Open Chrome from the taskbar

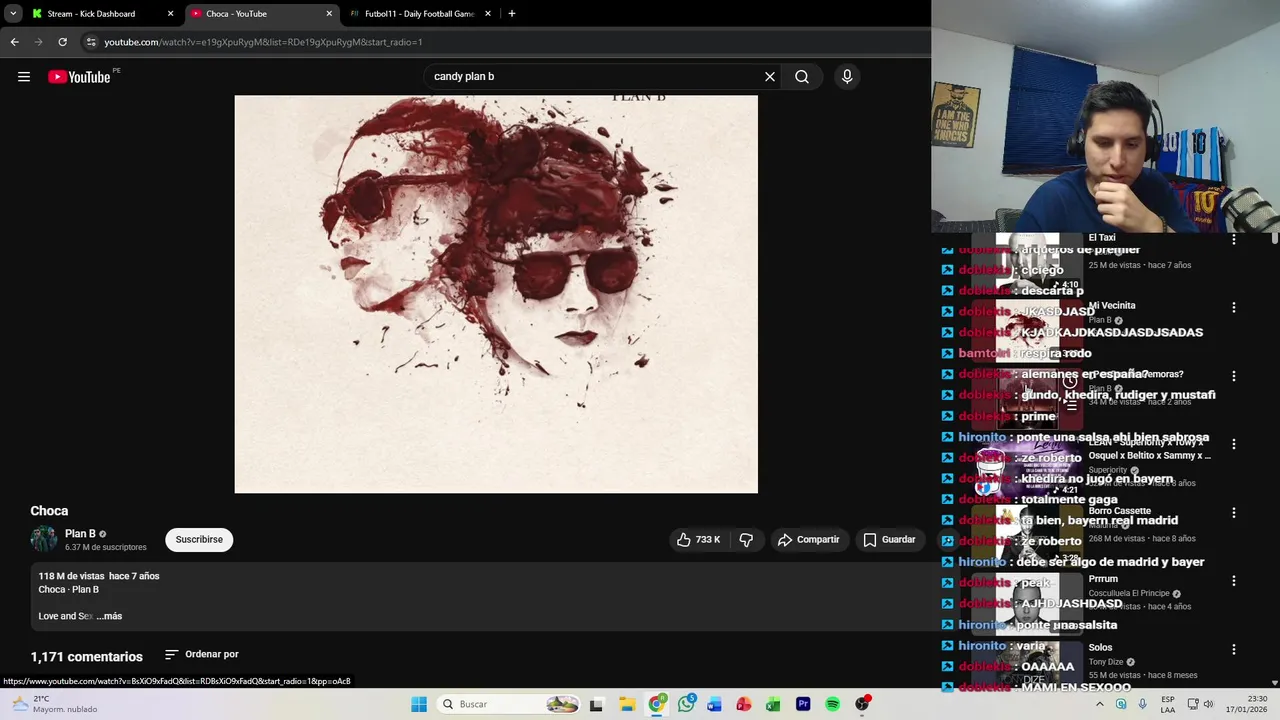click(657, 704)
